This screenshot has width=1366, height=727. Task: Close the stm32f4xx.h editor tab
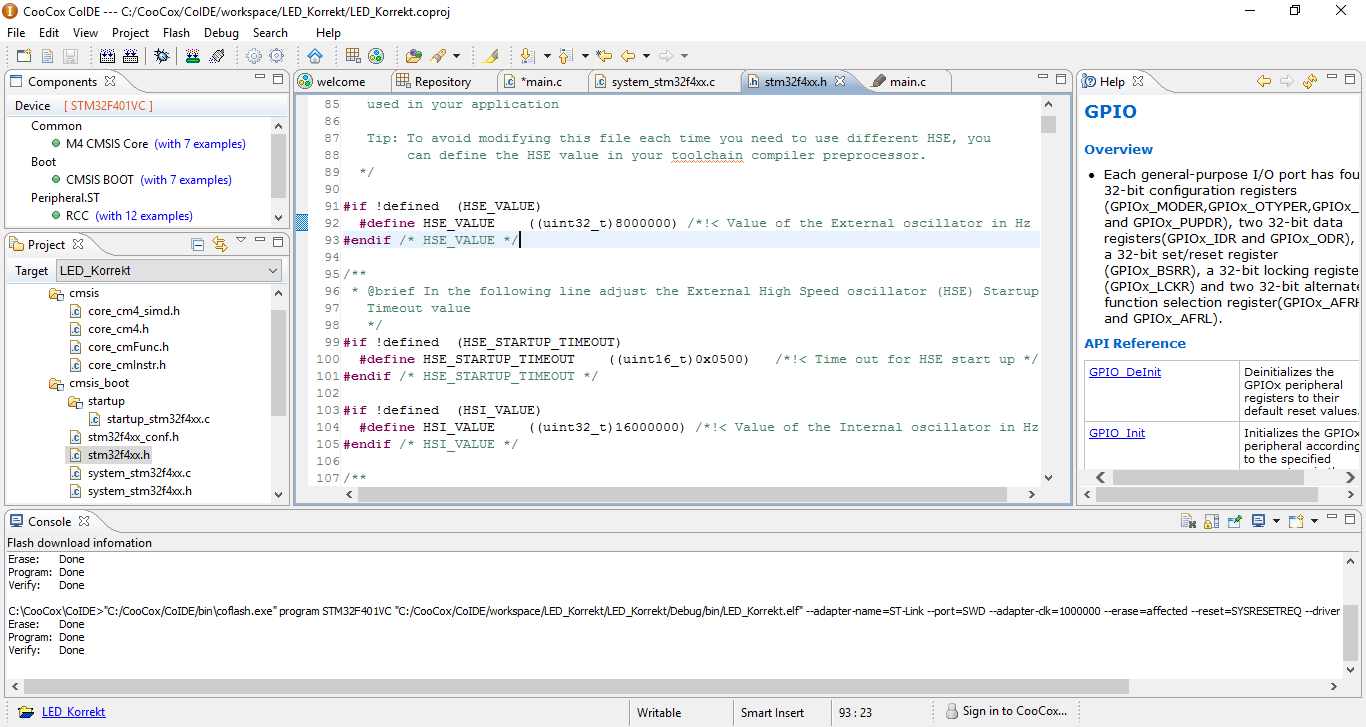[840, 82]
